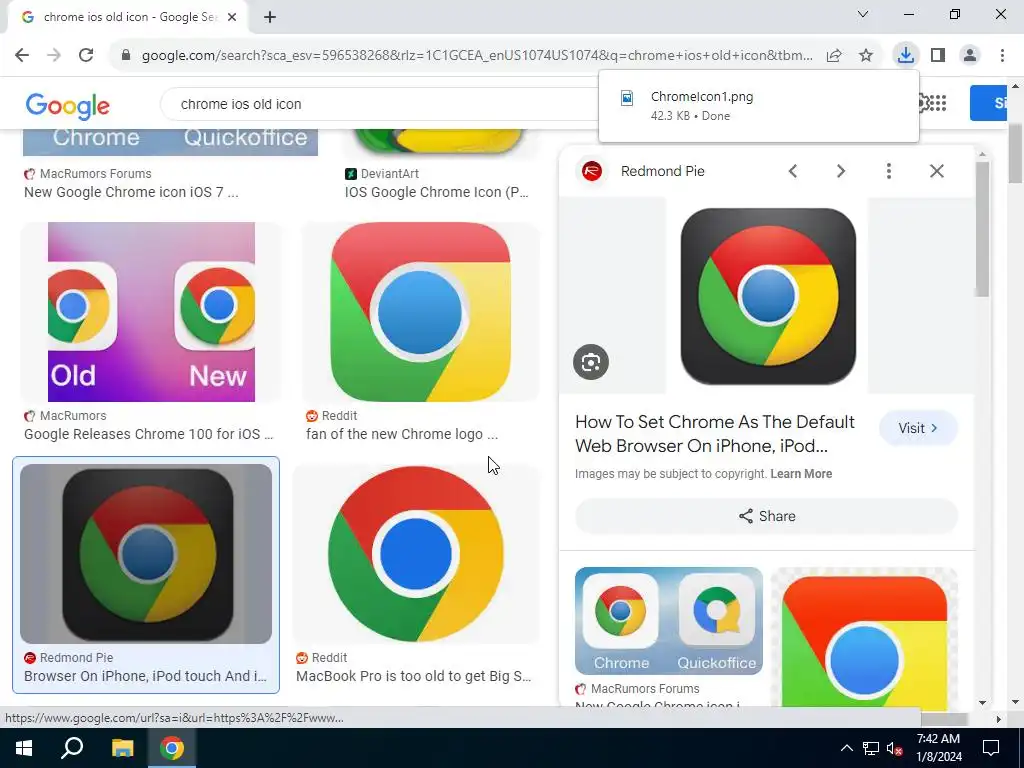Image resolution: width=1024 pixels, height=768 pixels.
Task: Open the notification center icon
Action: tap(991, 748)
